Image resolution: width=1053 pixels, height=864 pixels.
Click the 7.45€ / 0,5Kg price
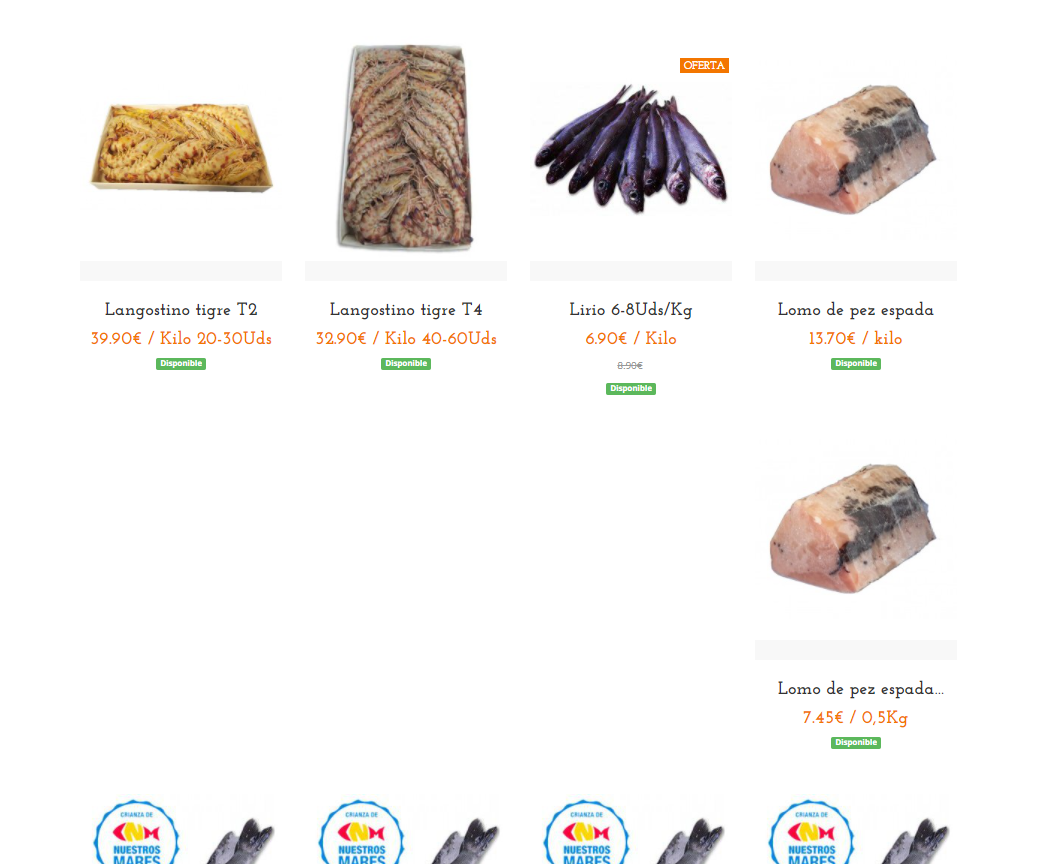(855, 718)
